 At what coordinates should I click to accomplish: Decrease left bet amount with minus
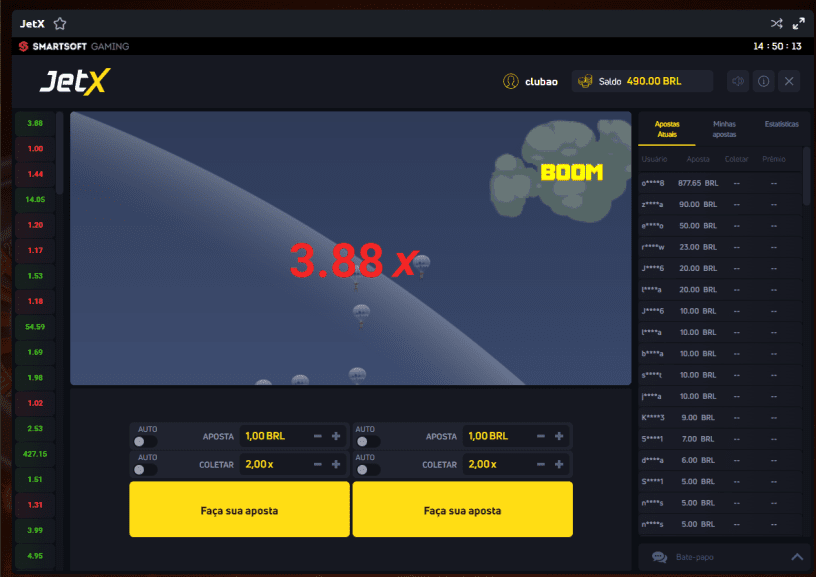click(x=317, y=436)
